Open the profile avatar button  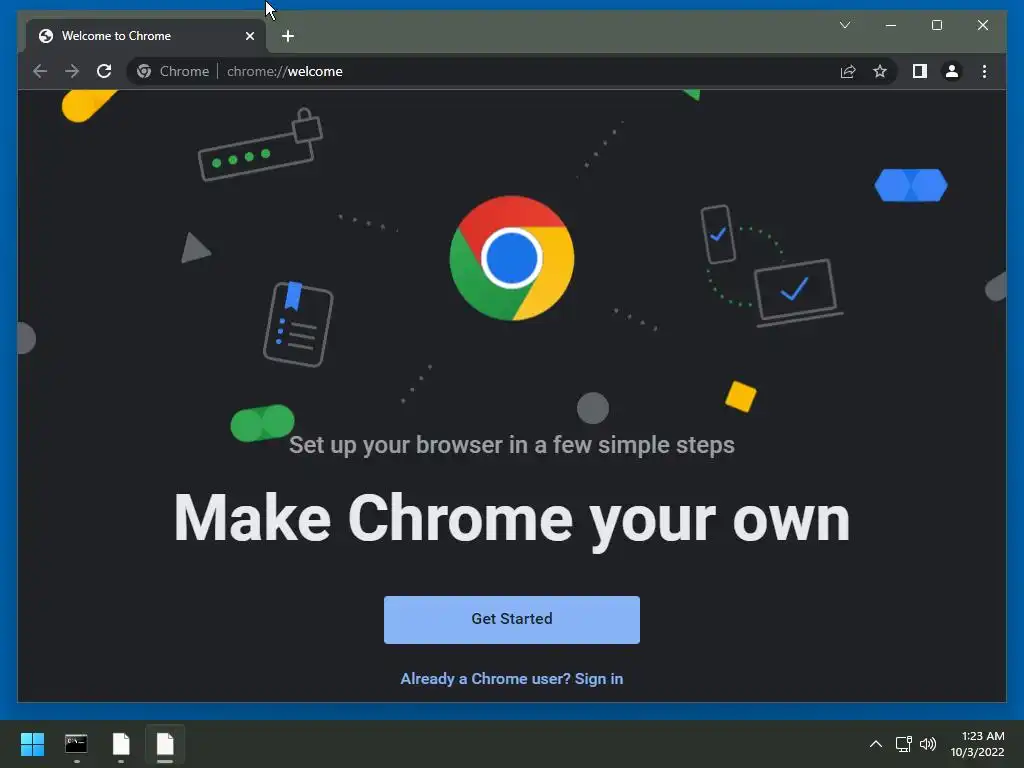click(x=952, y=71)
